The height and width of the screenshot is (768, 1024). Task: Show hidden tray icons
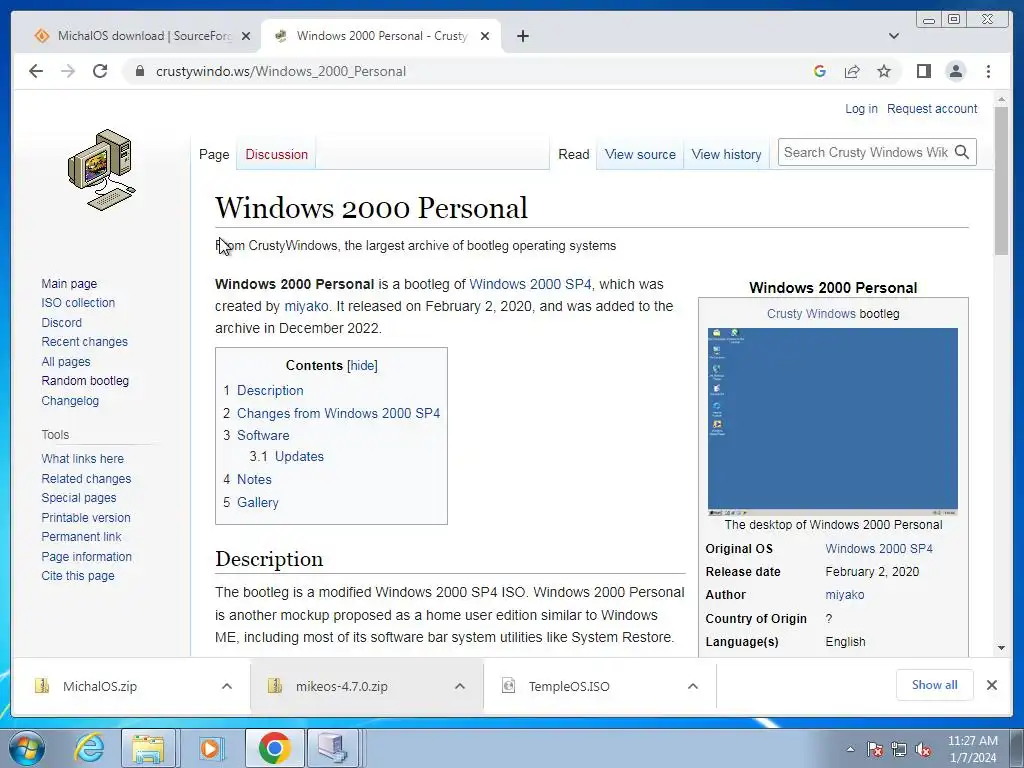click(x=850, y=749)
